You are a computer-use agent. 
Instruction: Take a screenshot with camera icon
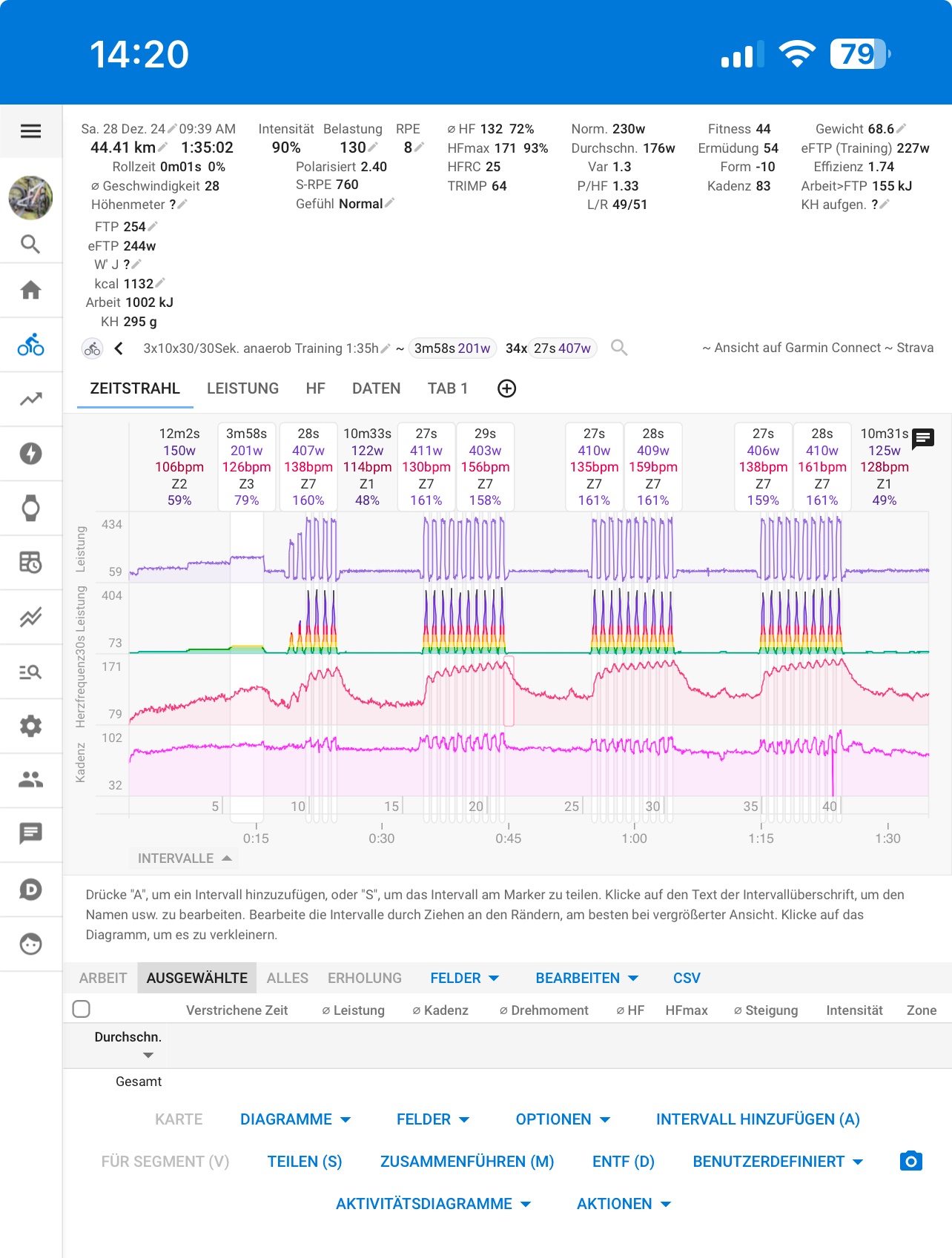[910, 1161]
